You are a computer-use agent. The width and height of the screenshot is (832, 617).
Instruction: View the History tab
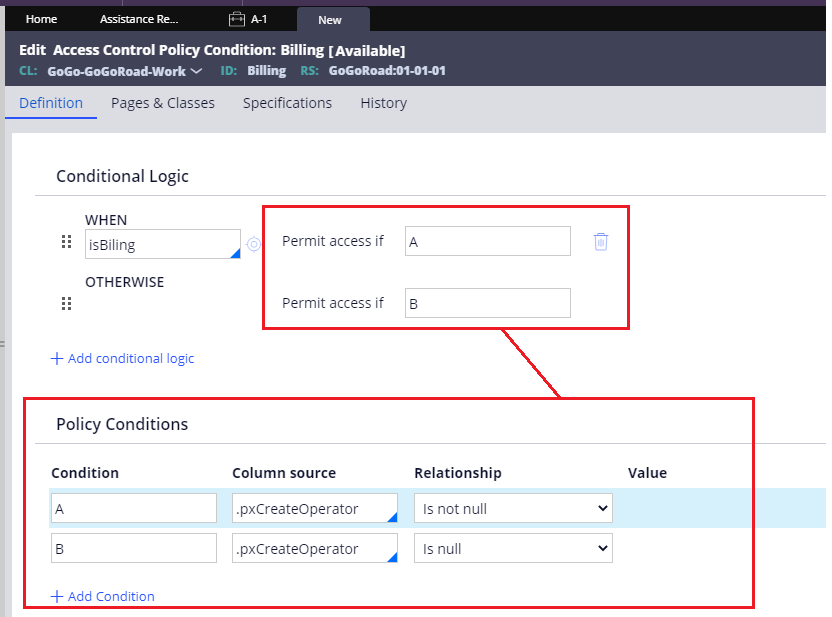click(383, 103)
